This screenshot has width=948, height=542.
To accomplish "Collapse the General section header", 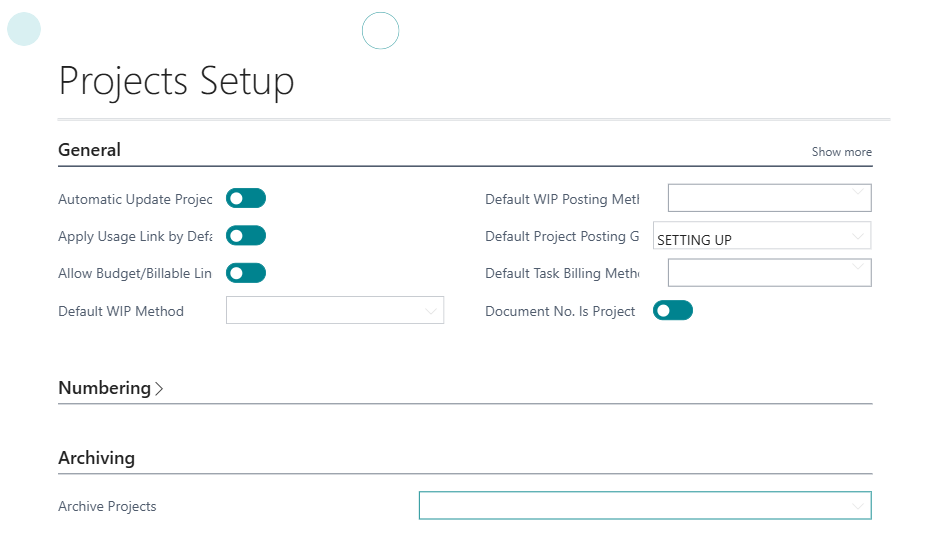I will tap(90, 150).
